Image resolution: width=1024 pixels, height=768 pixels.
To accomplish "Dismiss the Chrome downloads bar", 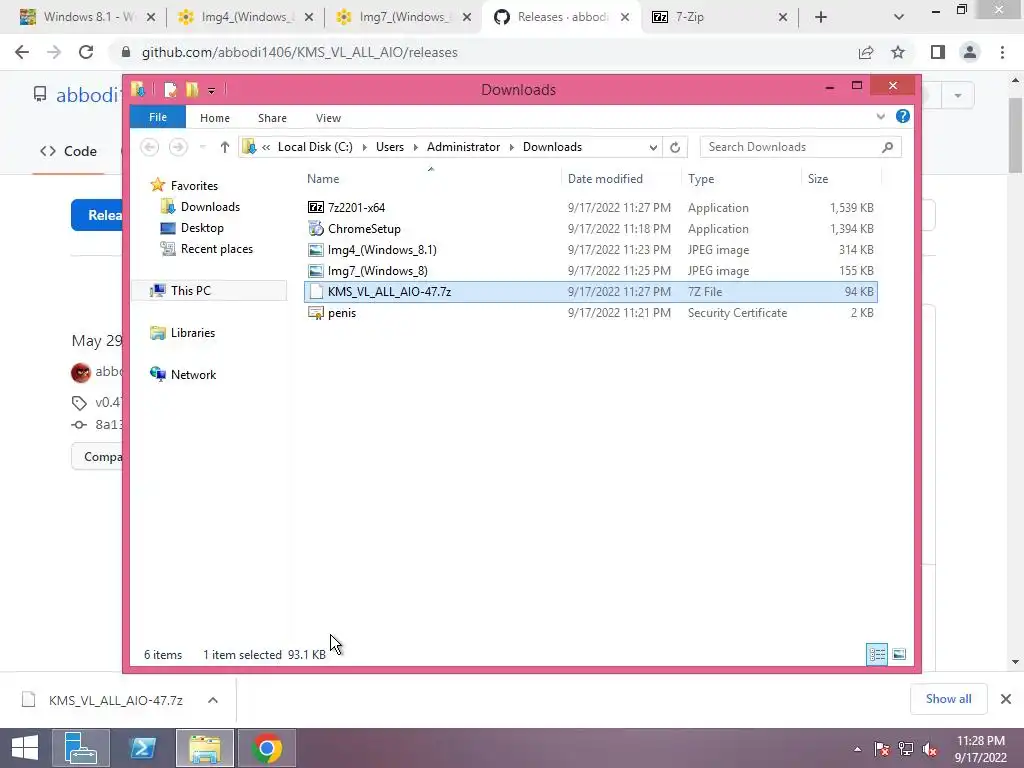I will [x=1006, y=699].
